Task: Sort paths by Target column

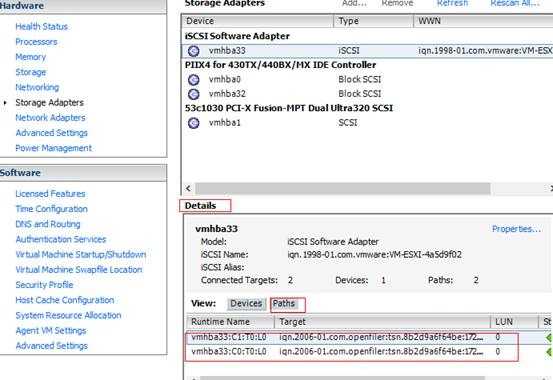Action: [x=383, y=322]
